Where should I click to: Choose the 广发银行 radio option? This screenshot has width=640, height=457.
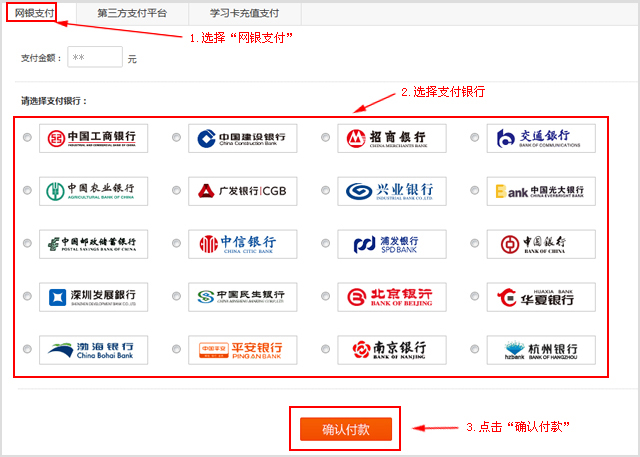(176, 190)
